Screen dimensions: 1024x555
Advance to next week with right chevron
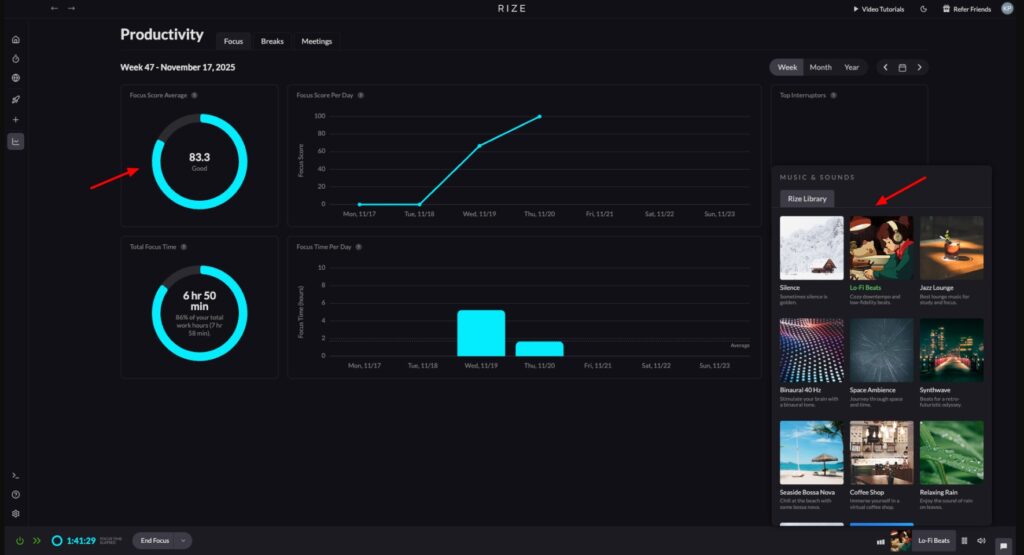coord(919,67)
